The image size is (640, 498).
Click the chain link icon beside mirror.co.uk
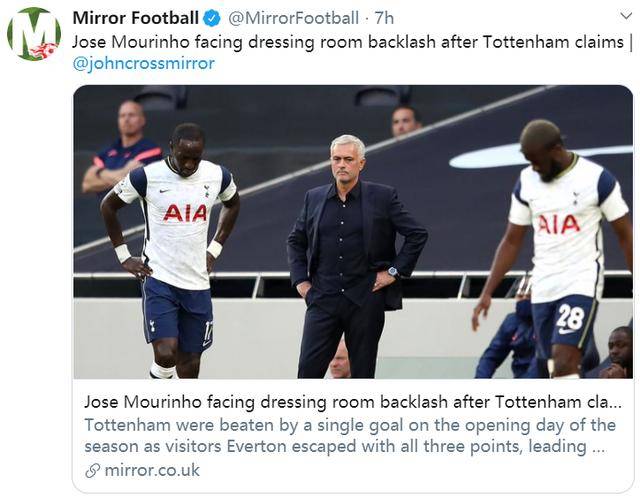click(x=93, y=470)
